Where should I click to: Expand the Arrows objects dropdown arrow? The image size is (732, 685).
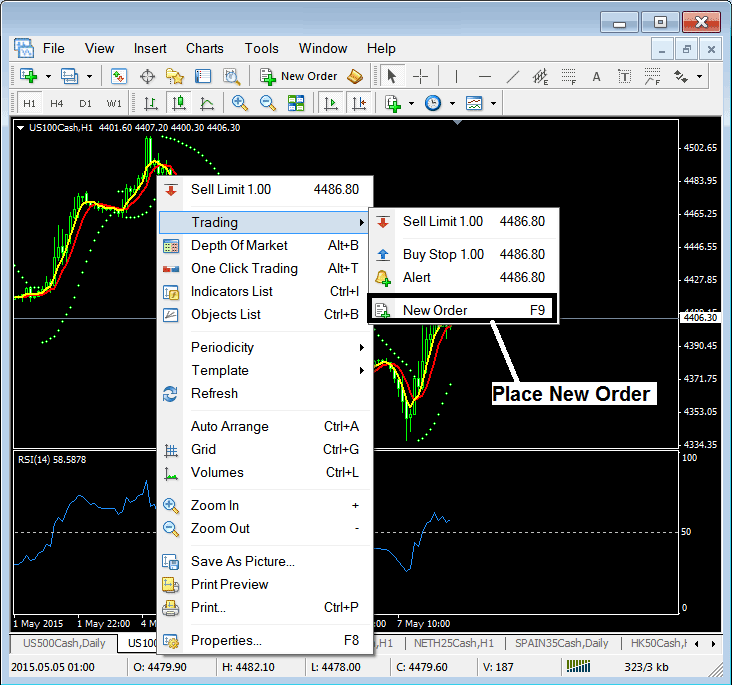(699, 76)
